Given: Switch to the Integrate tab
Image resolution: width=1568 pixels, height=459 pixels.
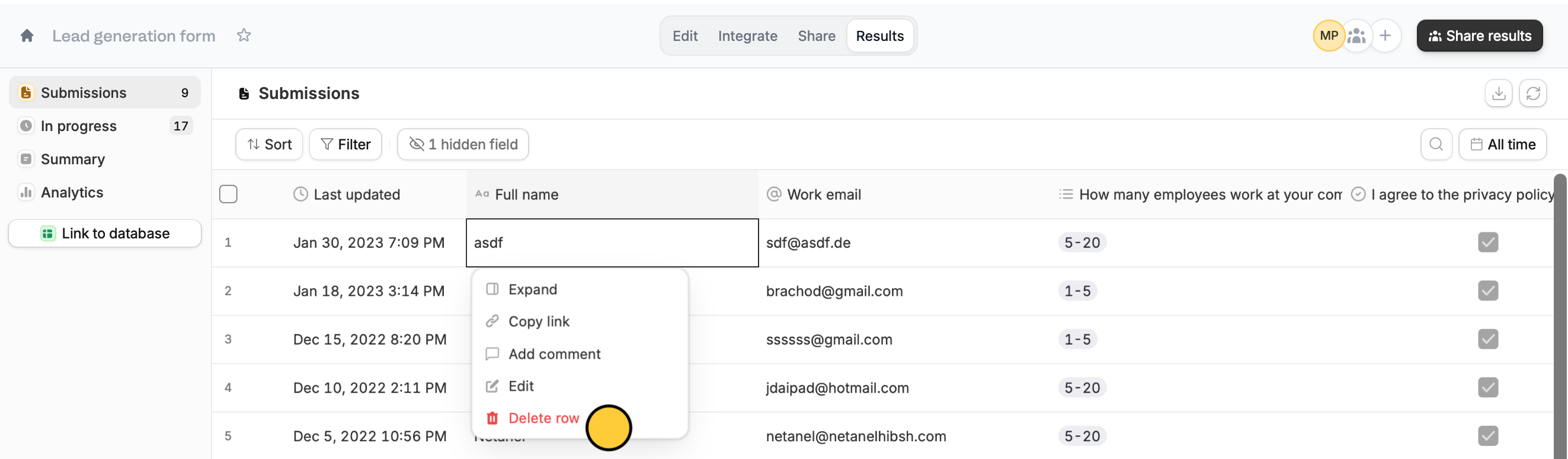Looking at the screenshot, I should 747,36.
